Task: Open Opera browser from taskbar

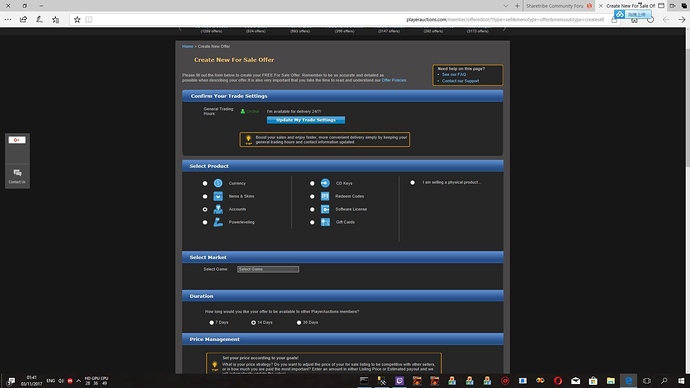Action: coord(558,381)
